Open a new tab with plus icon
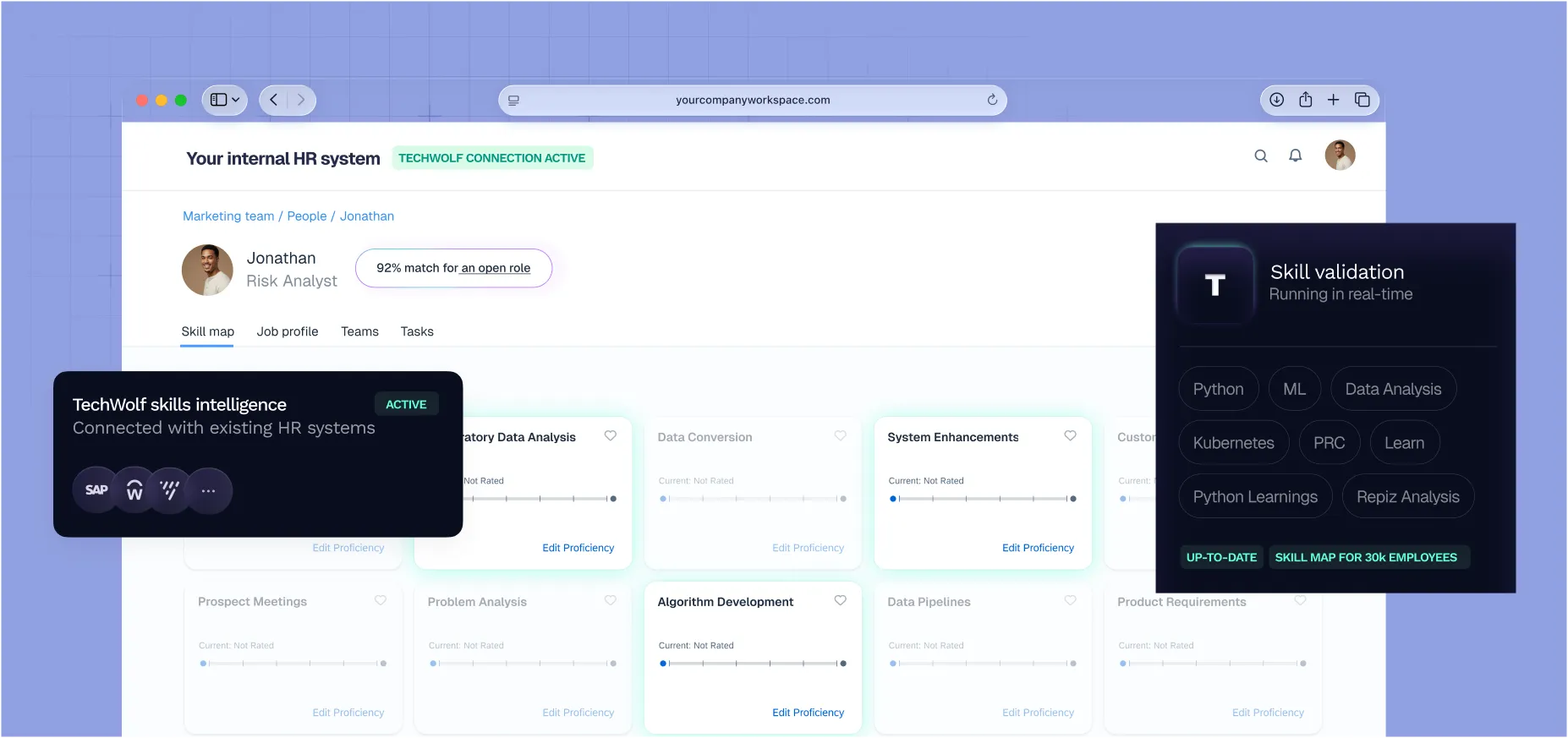 [1334, 100]
